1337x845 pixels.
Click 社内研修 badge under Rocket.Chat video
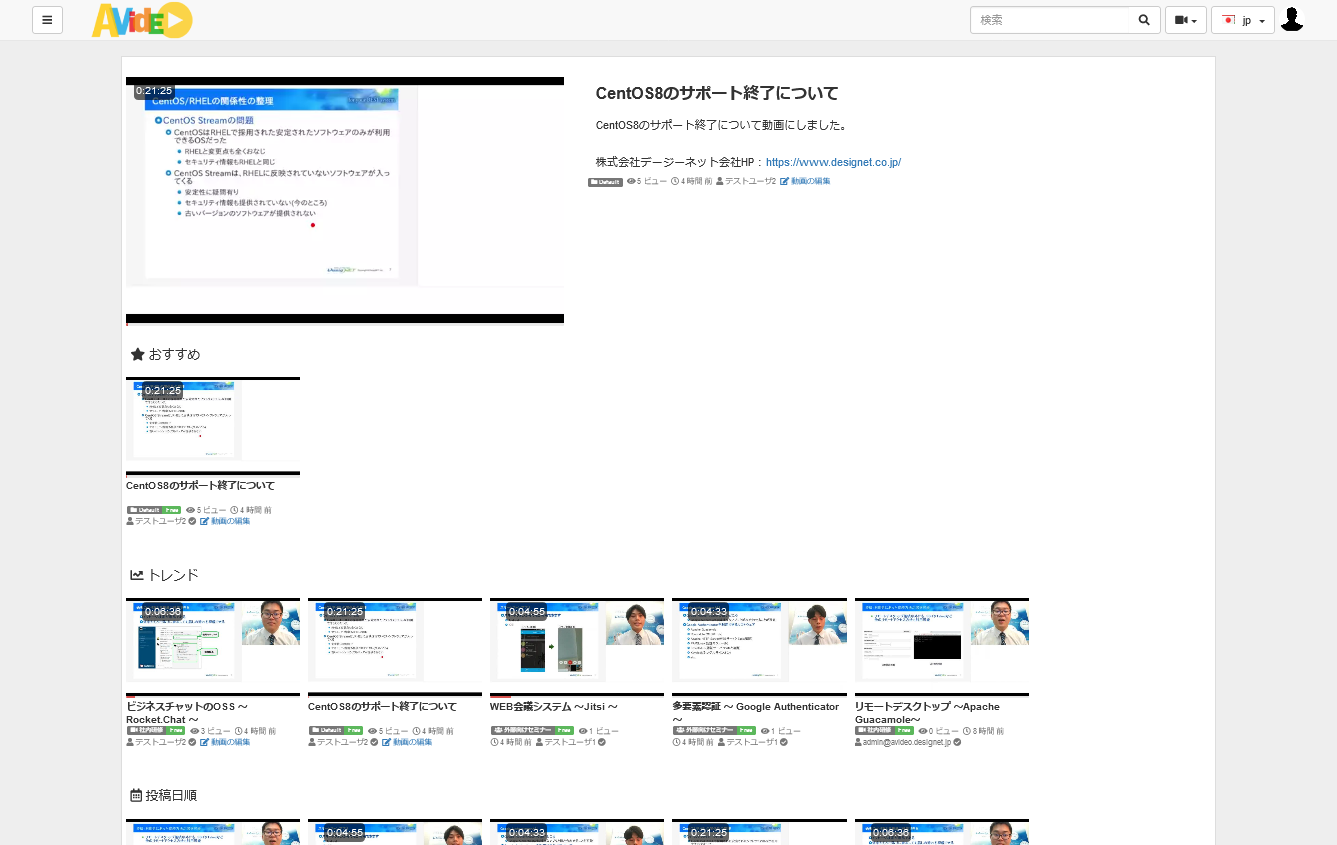[145, 731]
